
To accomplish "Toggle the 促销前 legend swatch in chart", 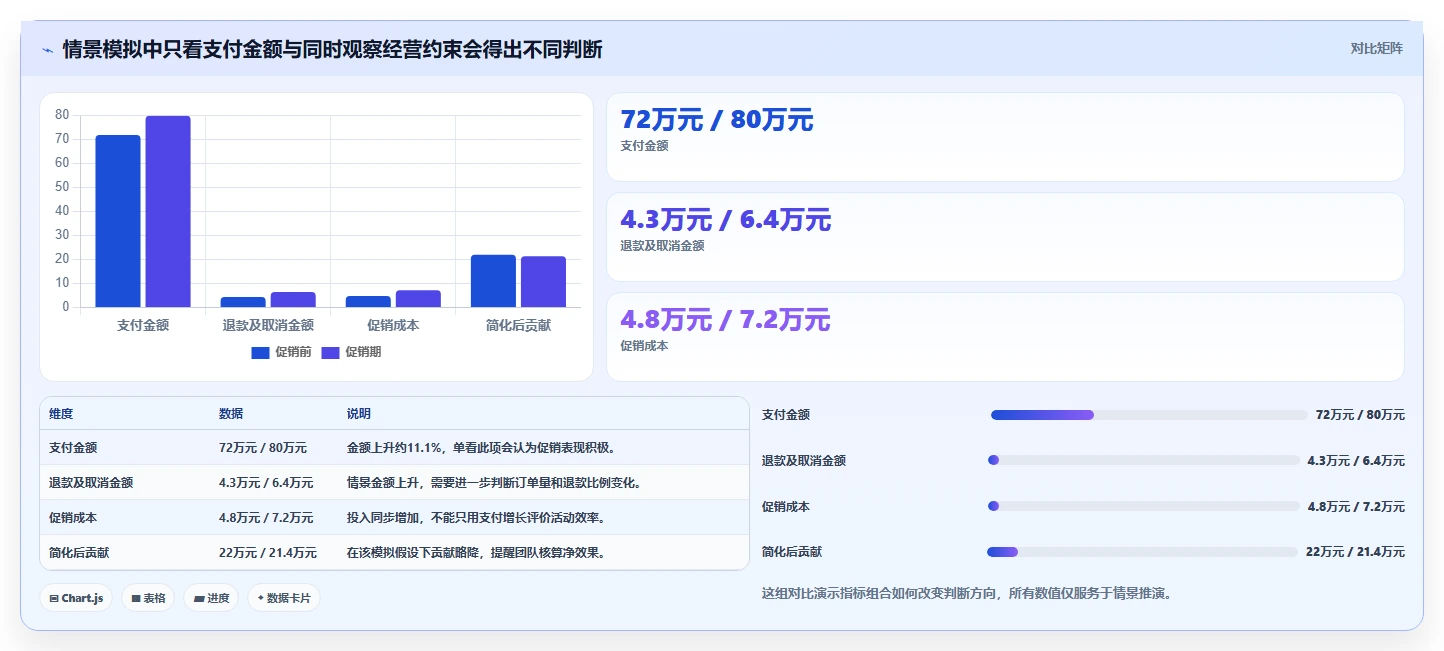I will click(260, 352).
